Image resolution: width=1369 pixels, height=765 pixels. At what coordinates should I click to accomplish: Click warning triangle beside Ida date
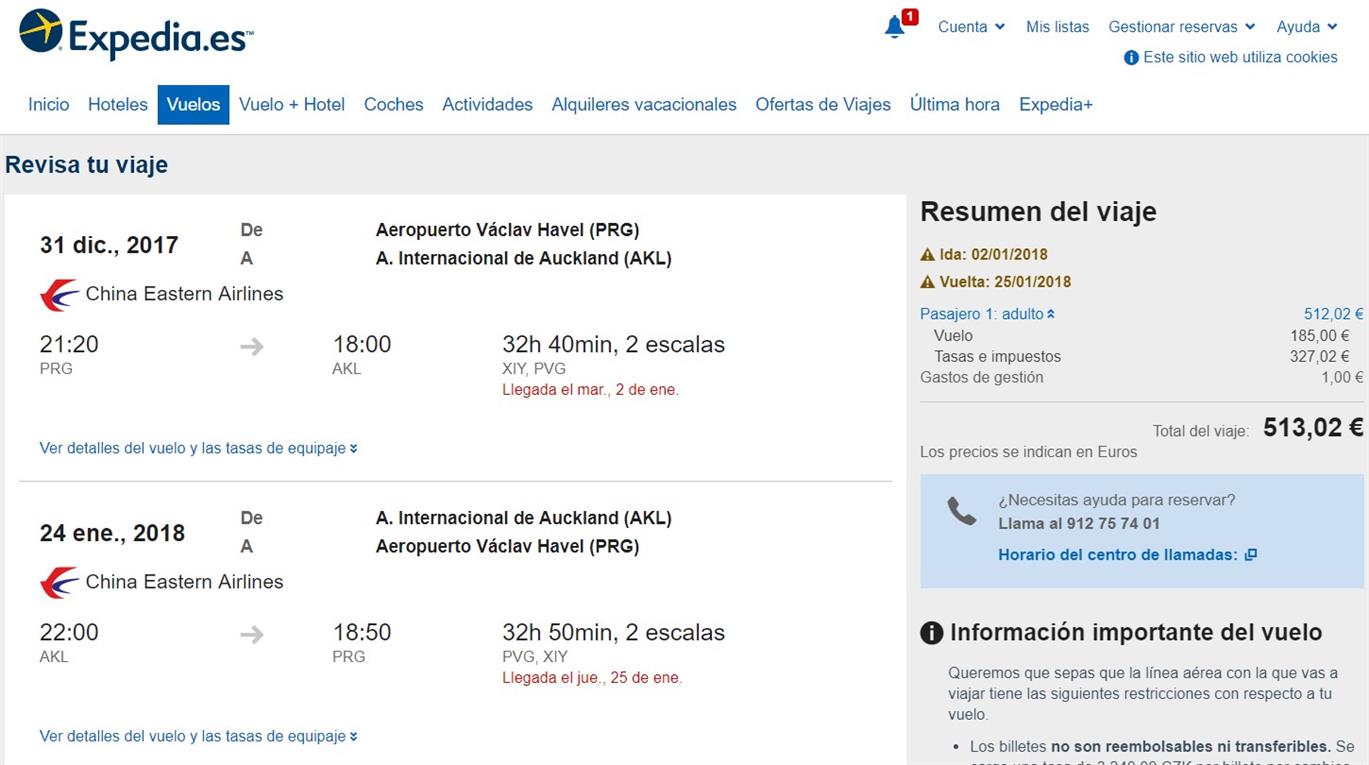coord(927,254)
